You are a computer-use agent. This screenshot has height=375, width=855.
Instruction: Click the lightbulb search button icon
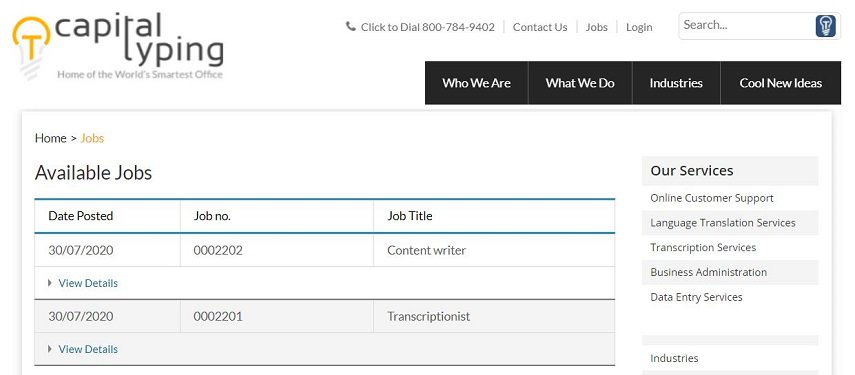[x=826, y=26]
